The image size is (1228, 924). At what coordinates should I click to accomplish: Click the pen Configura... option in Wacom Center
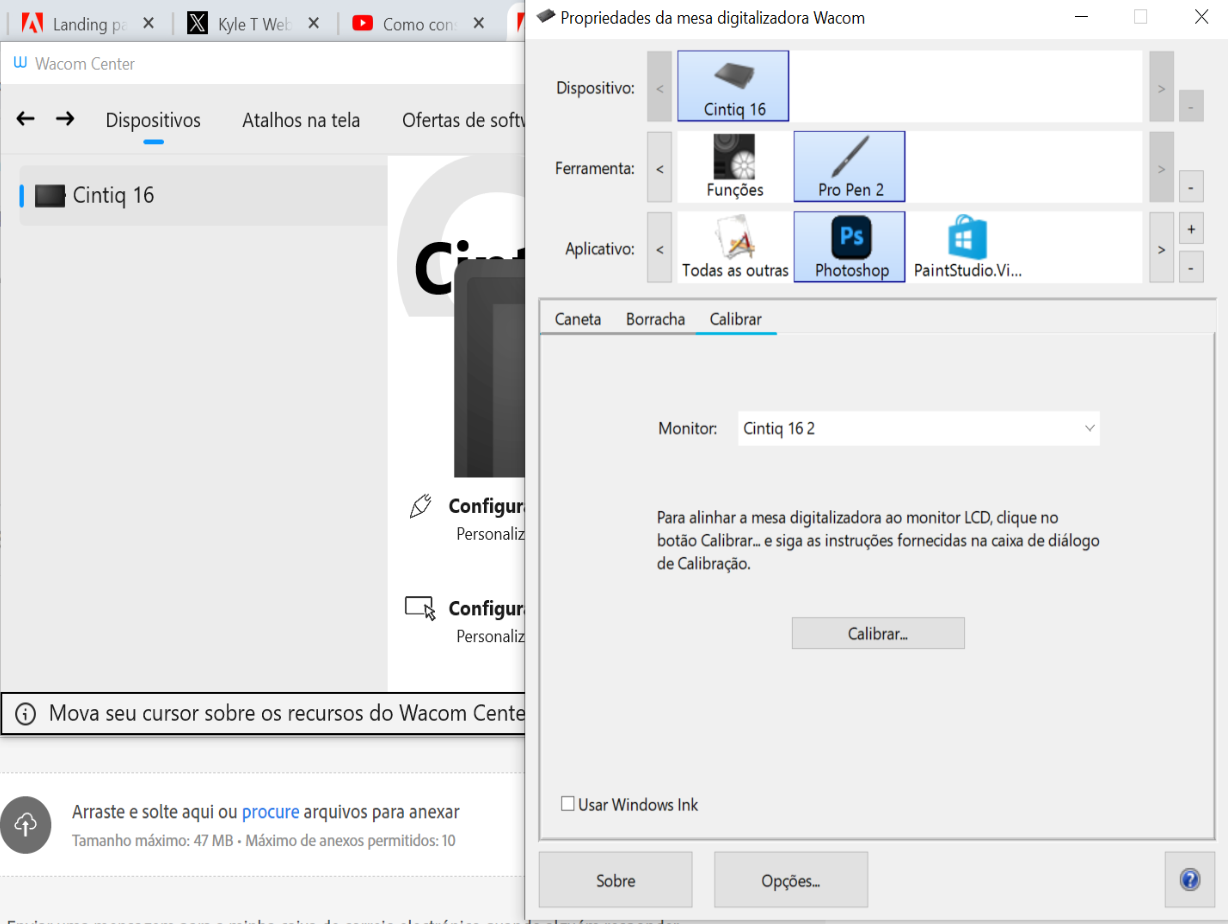point(487,506)
